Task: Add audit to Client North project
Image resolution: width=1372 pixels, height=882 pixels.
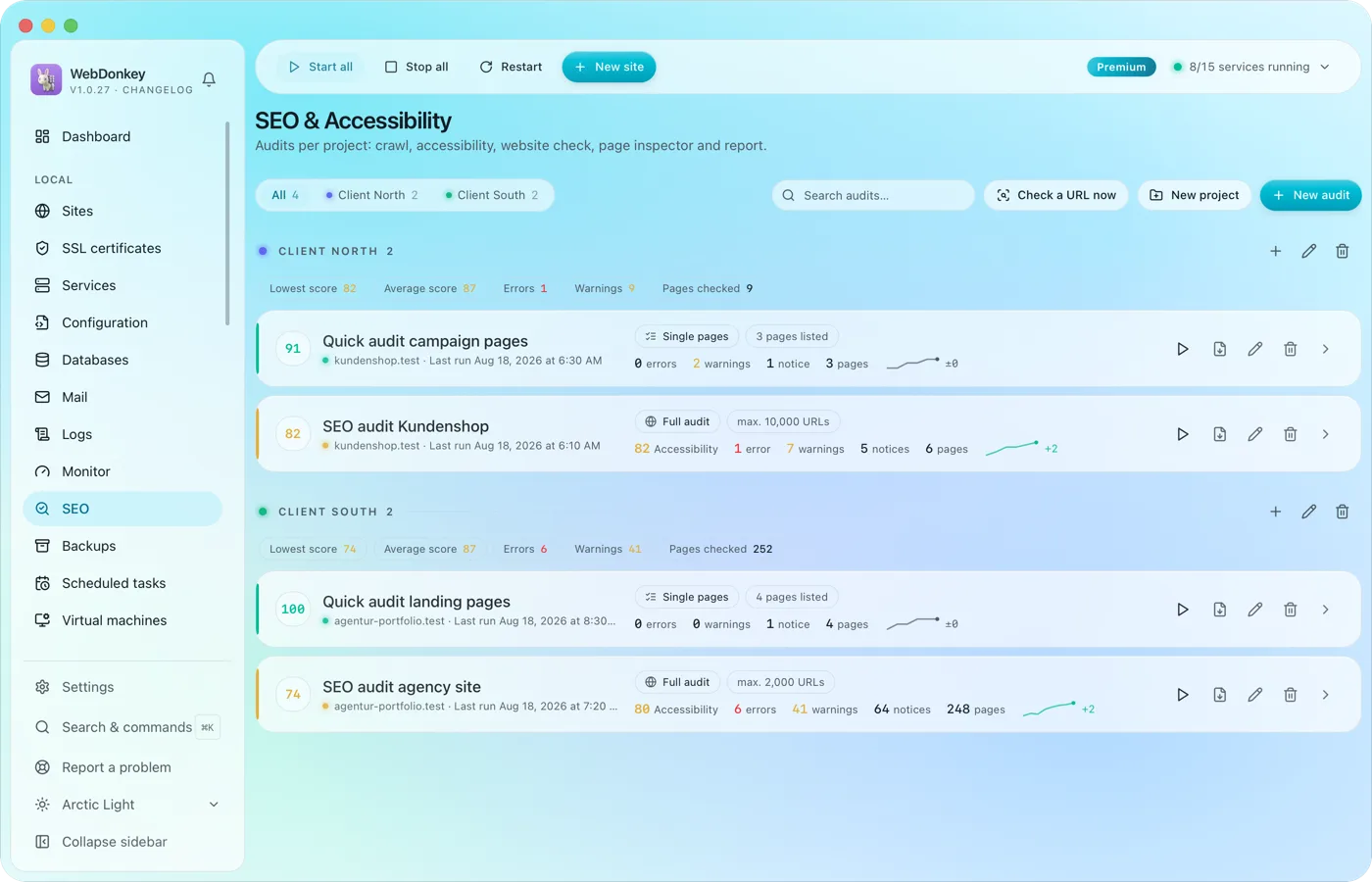Action: (x=1276, y=251)
